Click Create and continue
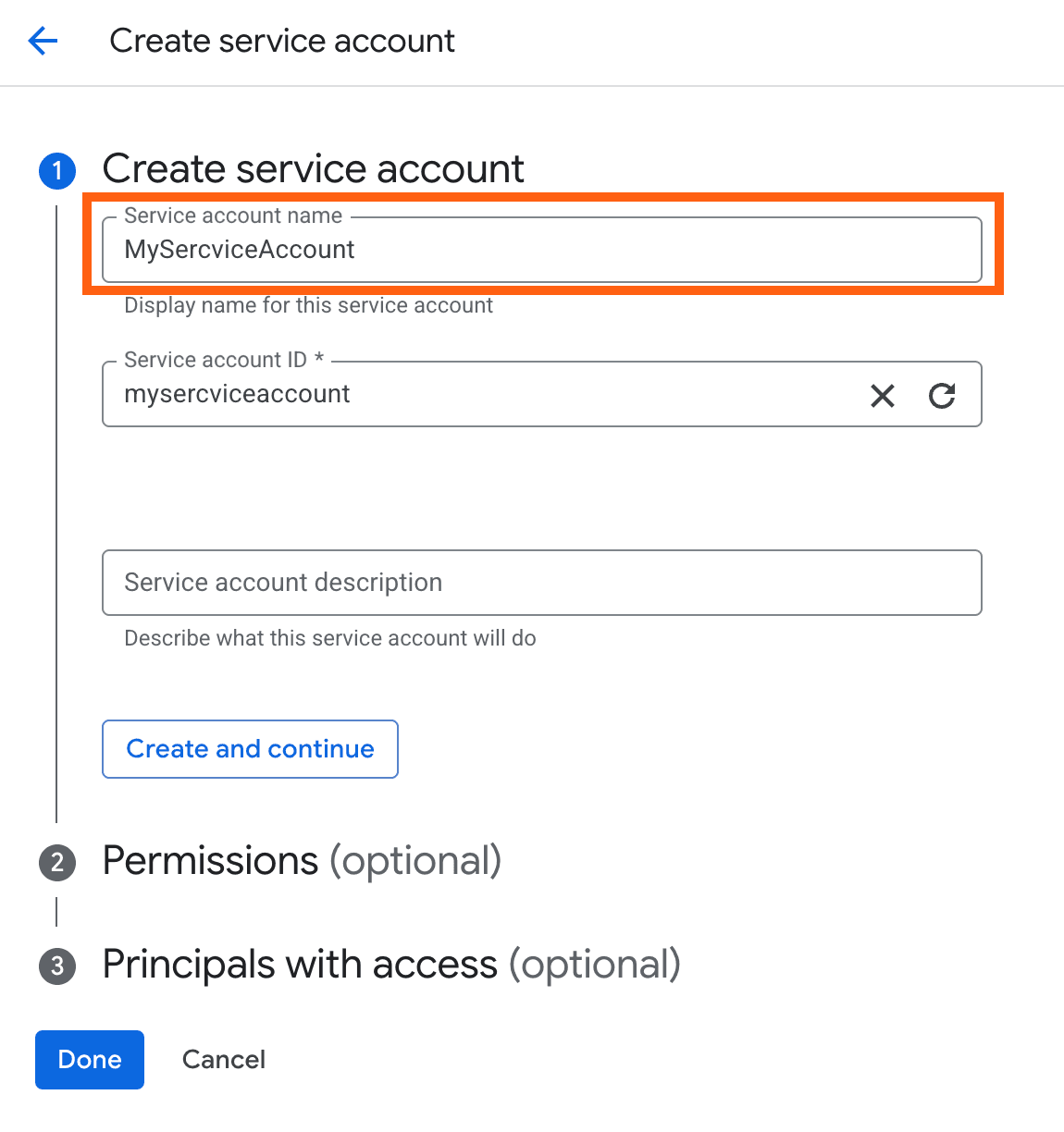This screenshot has height=1132, width=1064. coord(249,748)
